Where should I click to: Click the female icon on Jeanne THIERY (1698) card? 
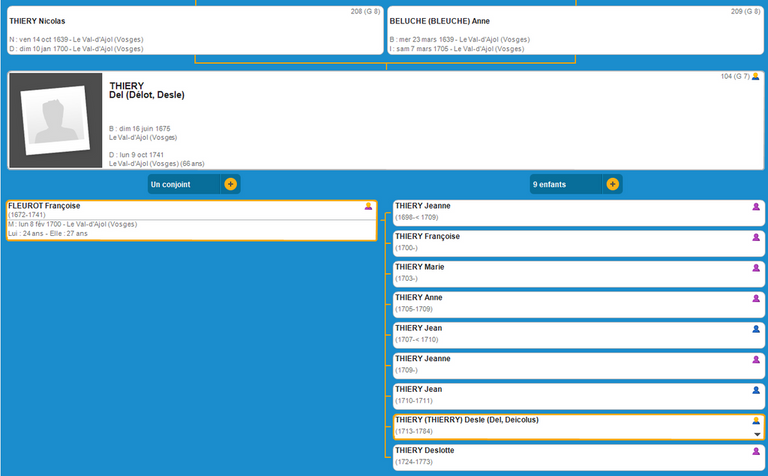coord(757,207)
